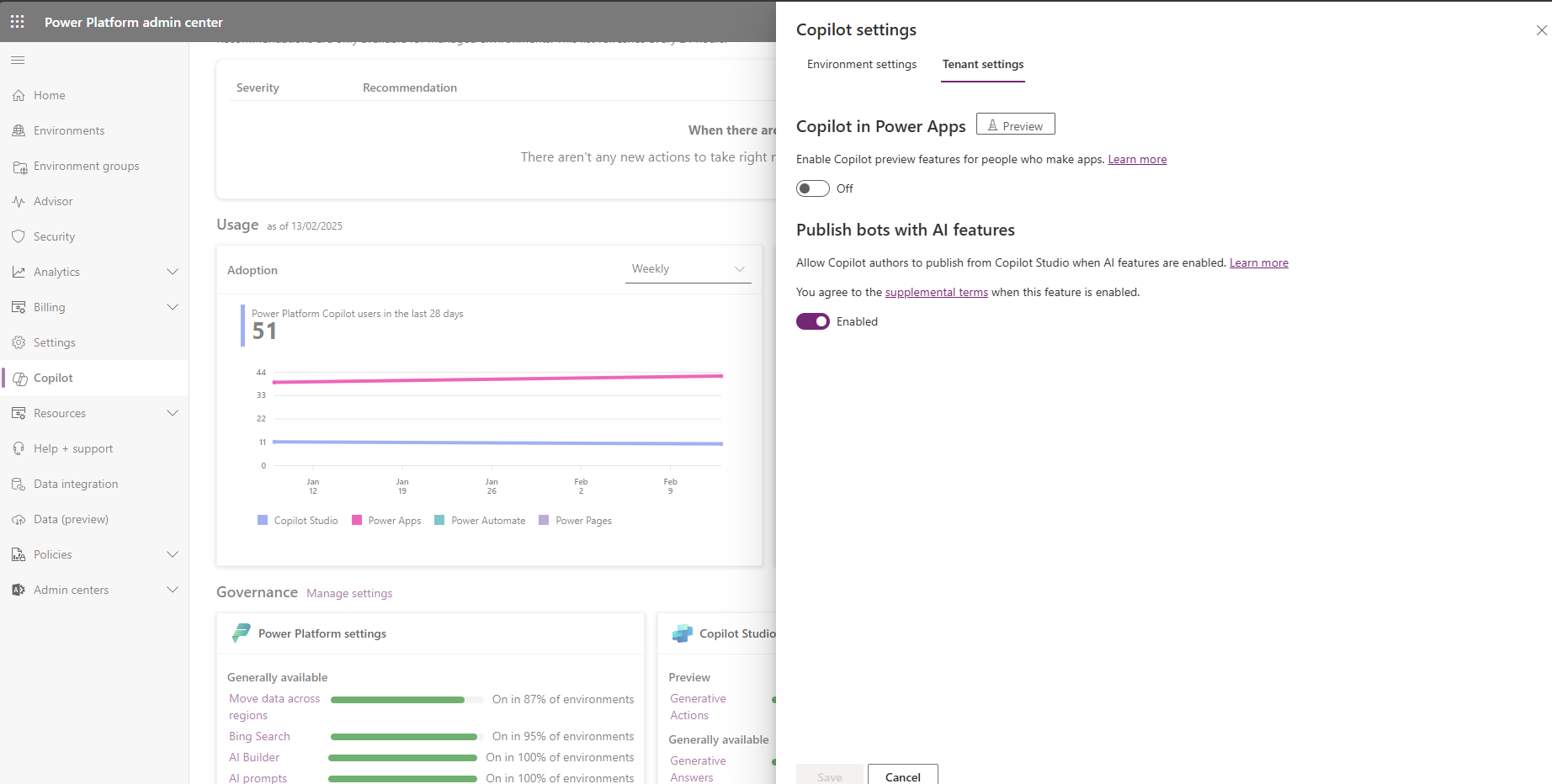Click the pink Power Apps chart line
The height and width of the screenshot is (784, 1552).
pyautogui.click(x=497, y=379)
